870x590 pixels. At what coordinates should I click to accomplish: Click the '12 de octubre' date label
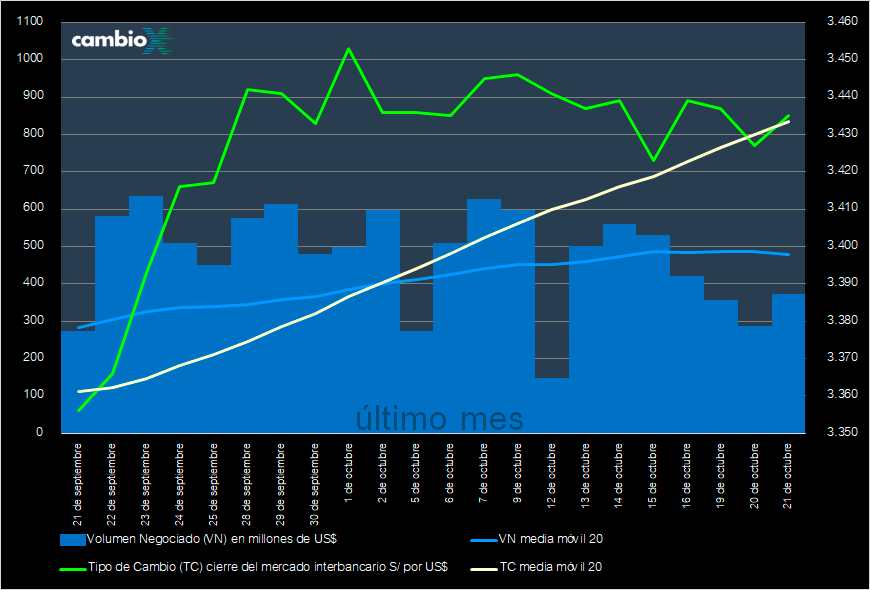pyautogui.click(x=552, y=476)
